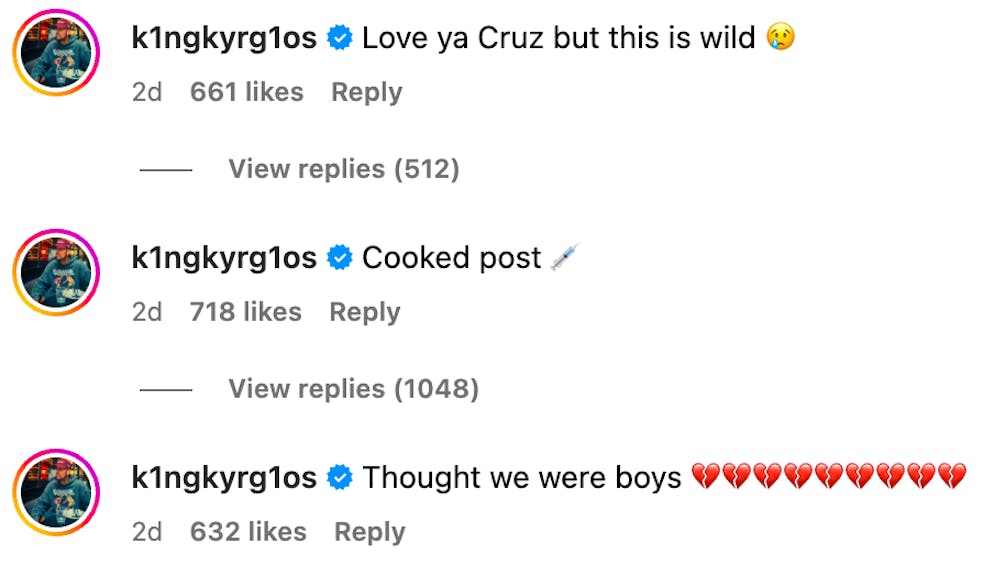Reply to the "Love ya Cruz" comment
The height and width of the screenshot is (576, 994).
point(366,92)
